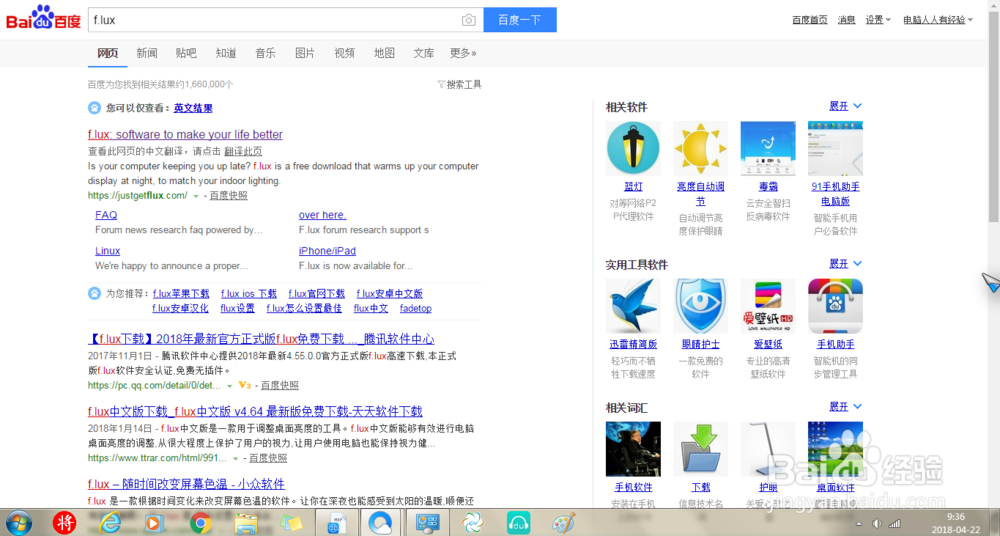The image size is (1000, 536).
Task: Open the iPhone/iPad sublink
Action: point(327,251)
